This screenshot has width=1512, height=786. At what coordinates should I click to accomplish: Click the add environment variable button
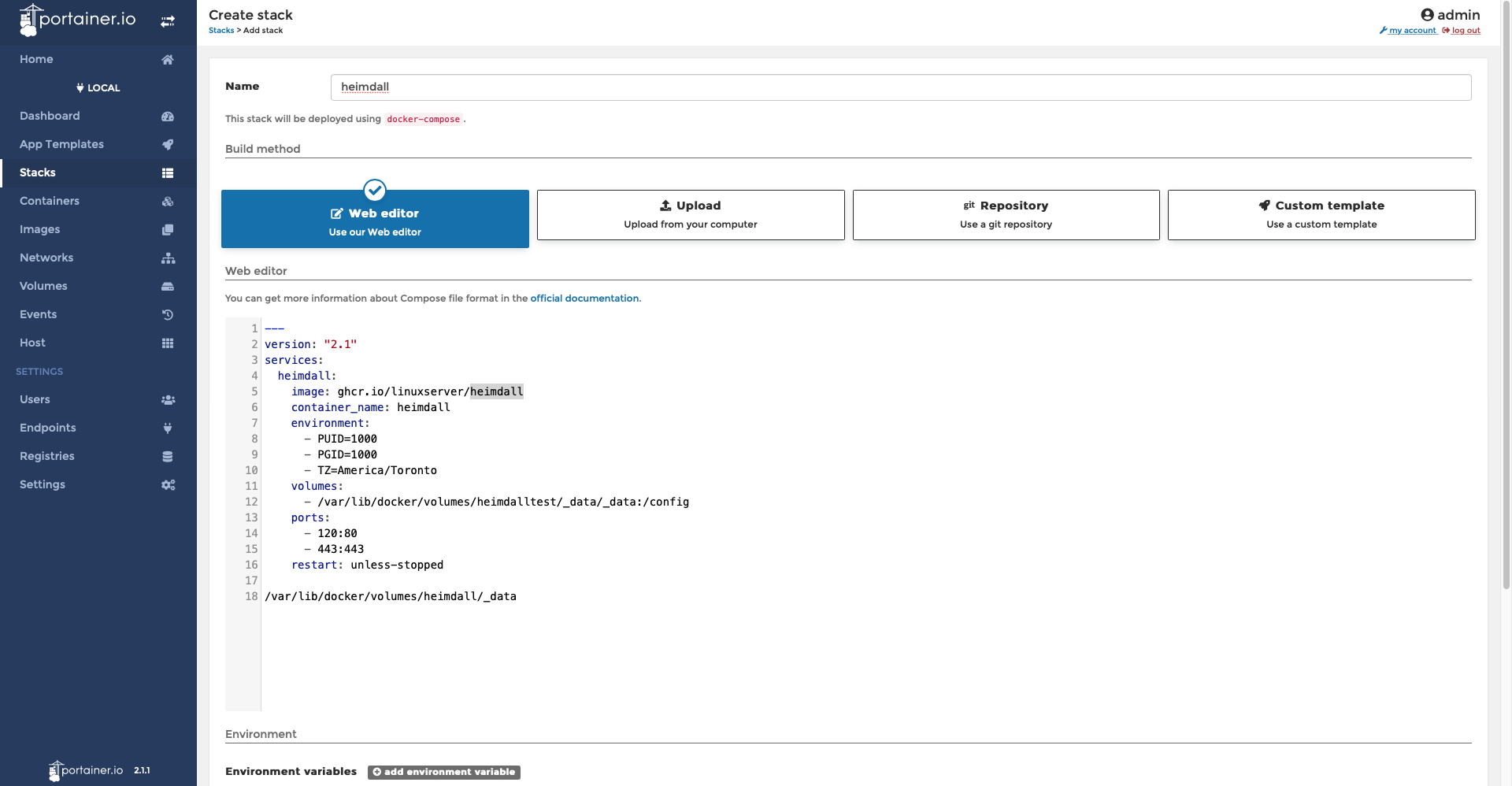pyautogui.click(x=444, y=772)
